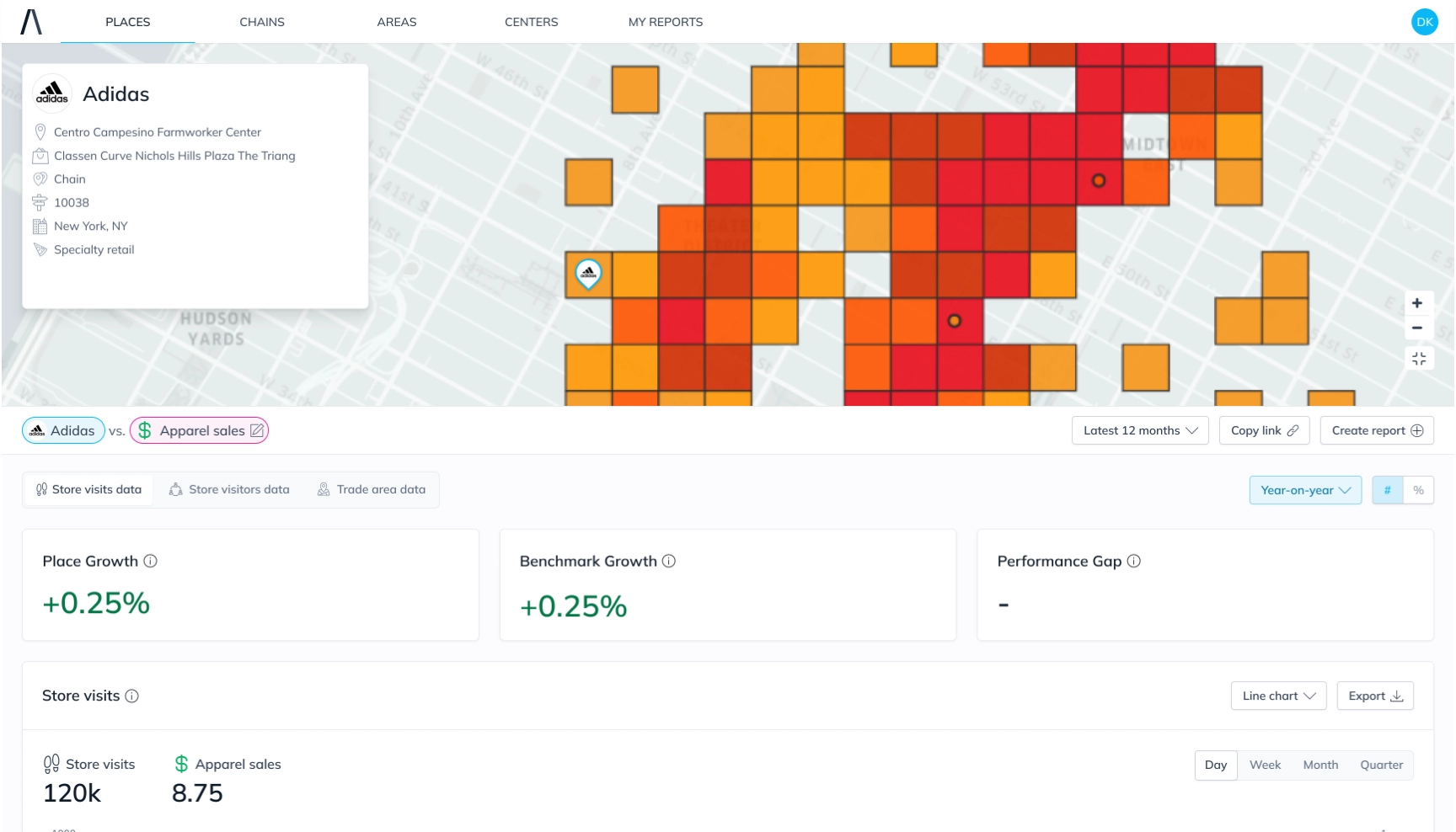This screenshot has width=1456, height=832.
Task: Set chart granularity to Month
Action: [x=1320, y=765]
